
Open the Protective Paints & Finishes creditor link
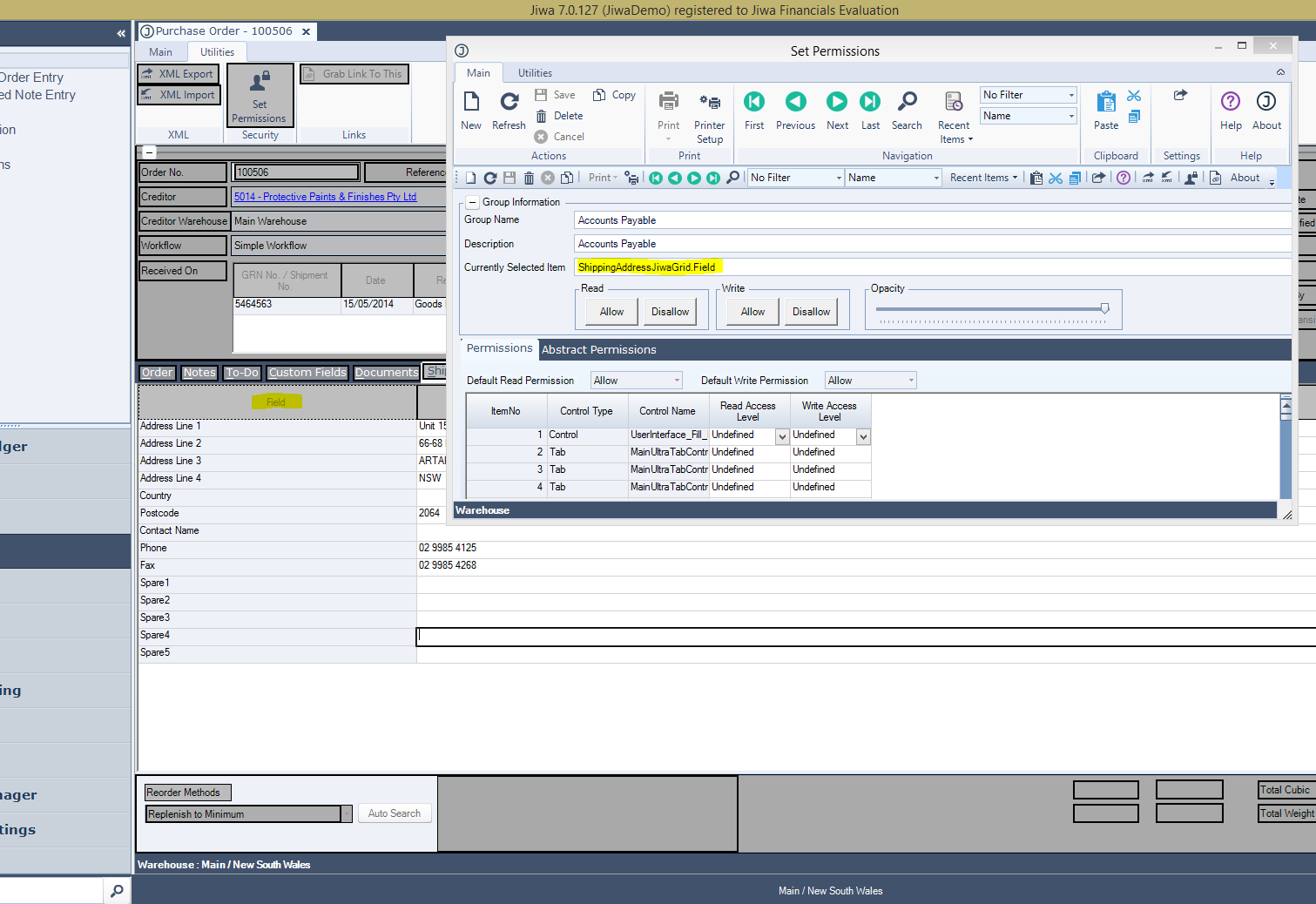[325, 197]
